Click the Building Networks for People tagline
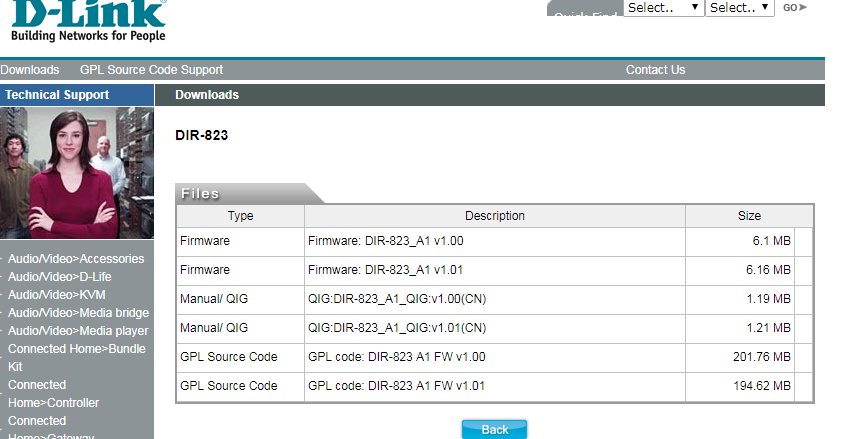The image size is (843, 439). click(x=88, y=36)
